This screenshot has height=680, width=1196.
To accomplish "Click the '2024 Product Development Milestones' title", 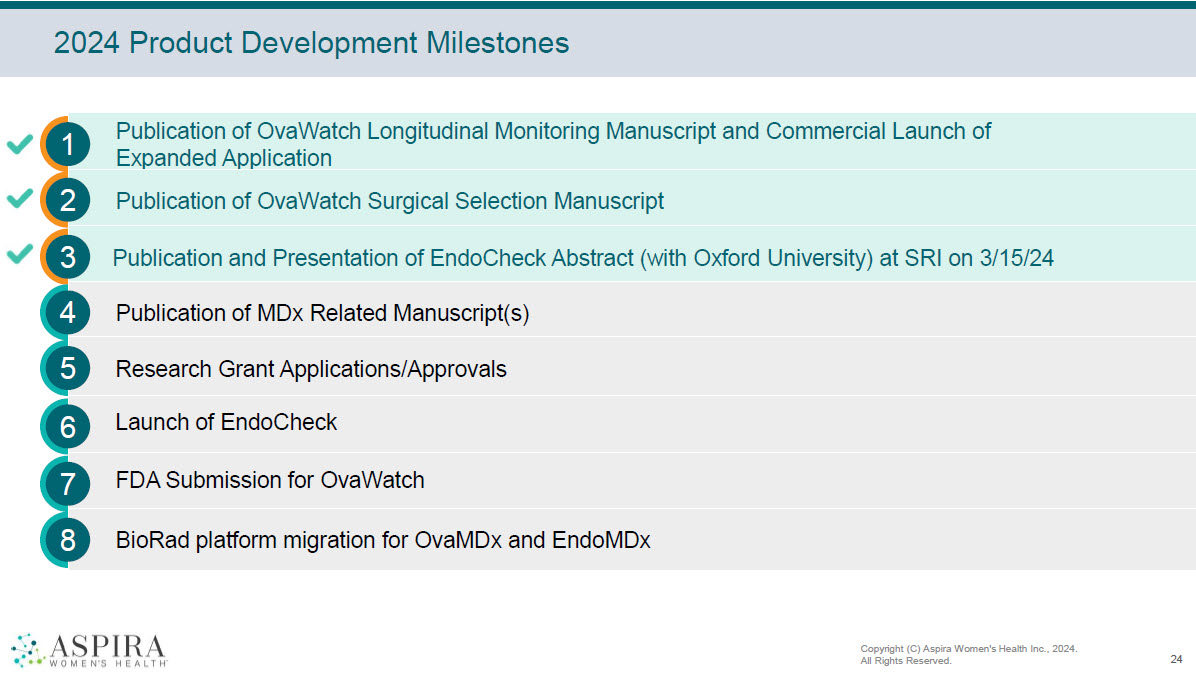I will [x=311, y=43].
